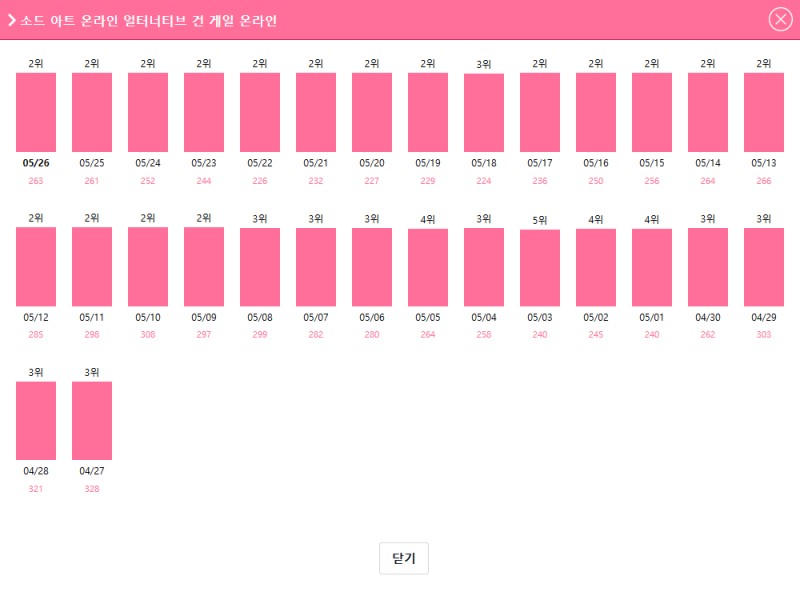This screenshot has height=600, width=800.
Task: Select the 05/22 rank bar
Action: (260, 112)
